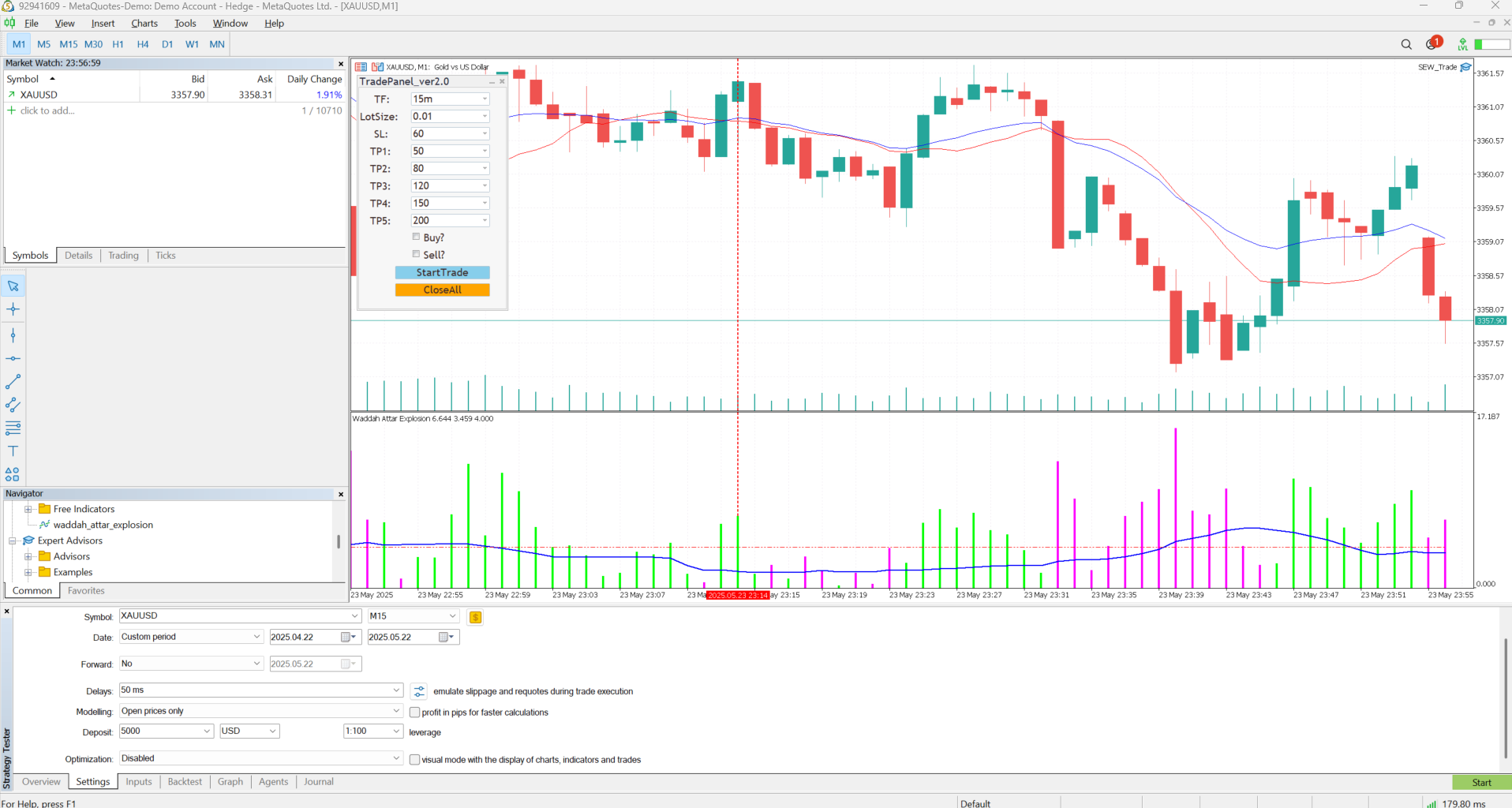Open the TP1 50 dropdown
Image resolution: width=1512 pixels, height=808 pixels.
(450, 151)
